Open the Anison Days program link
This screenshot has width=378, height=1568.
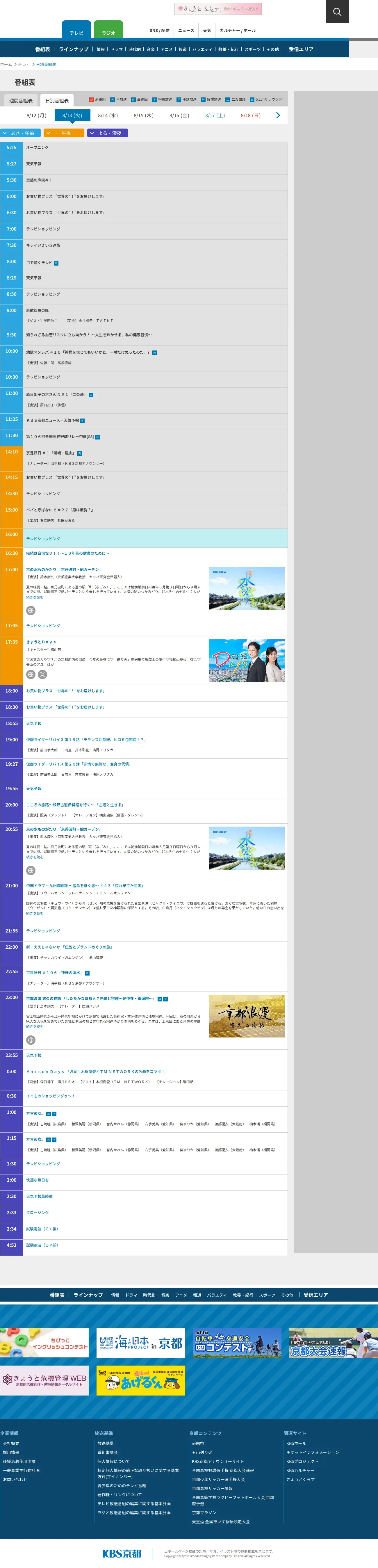point(97,1071)
